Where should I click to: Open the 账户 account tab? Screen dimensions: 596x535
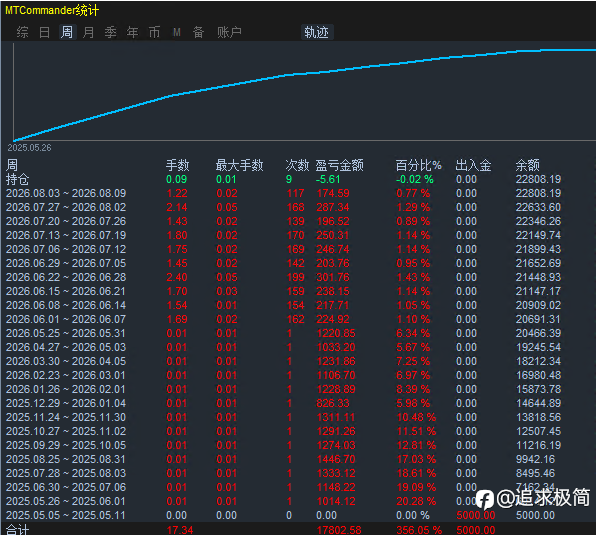point(229,32)
